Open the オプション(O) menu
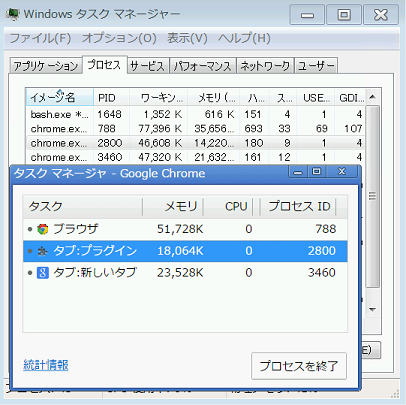This screenshot has width=406, height=405. coord(119,38)
